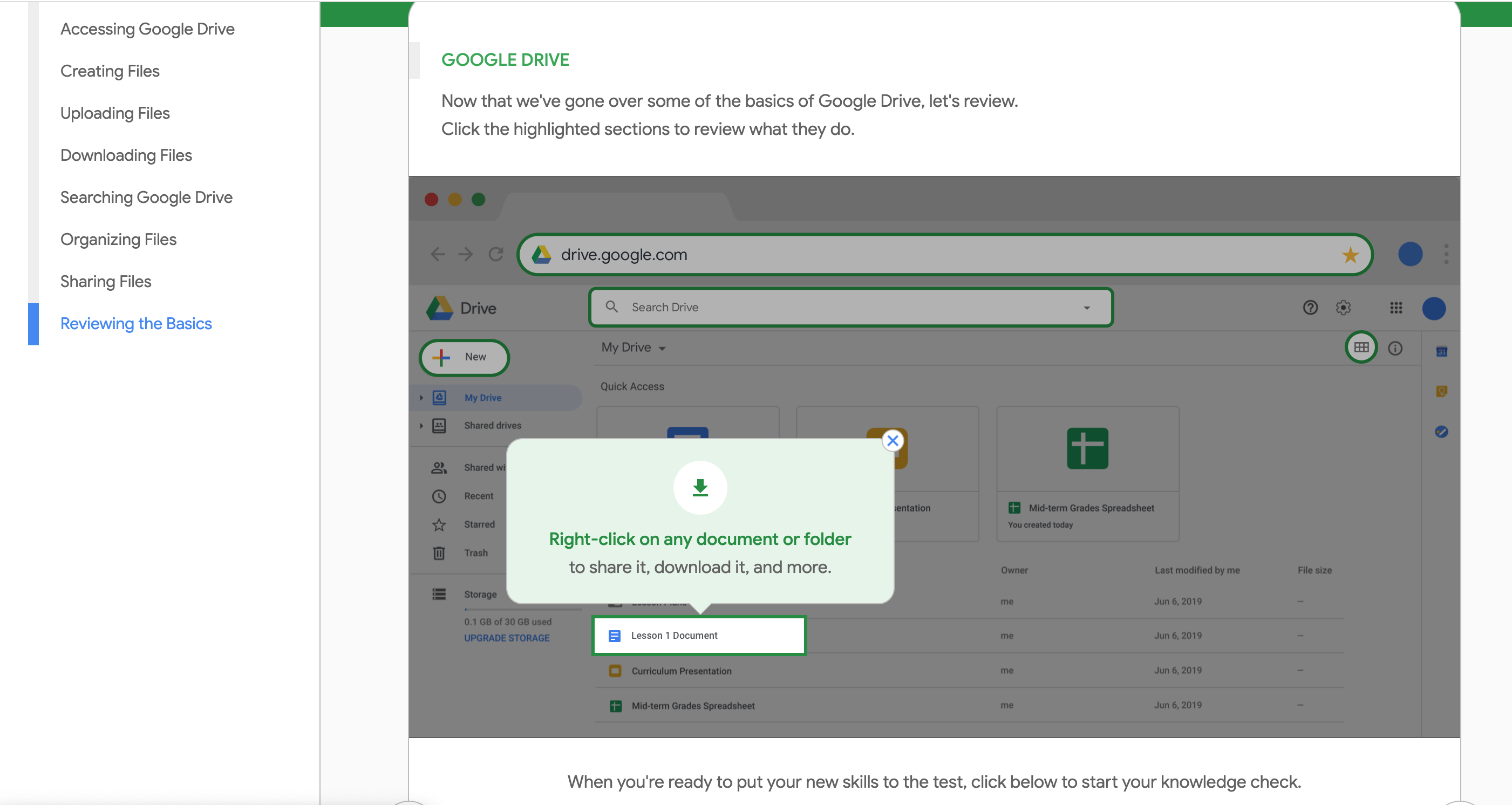The height and width of the screenshot is (805, 1512).
Task: Switch to grid view using the highlighted layout icon
Action: click(x=1361, y=347)
